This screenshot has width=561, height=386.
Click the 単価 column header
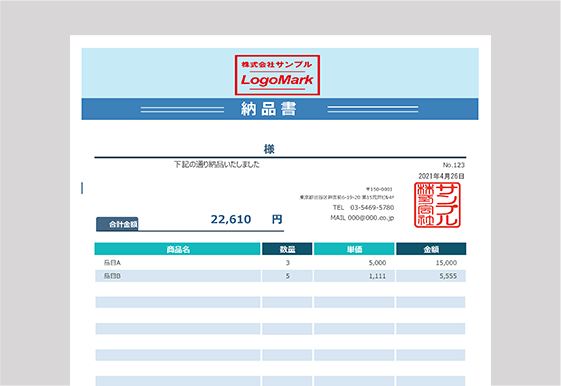point(354,249)
